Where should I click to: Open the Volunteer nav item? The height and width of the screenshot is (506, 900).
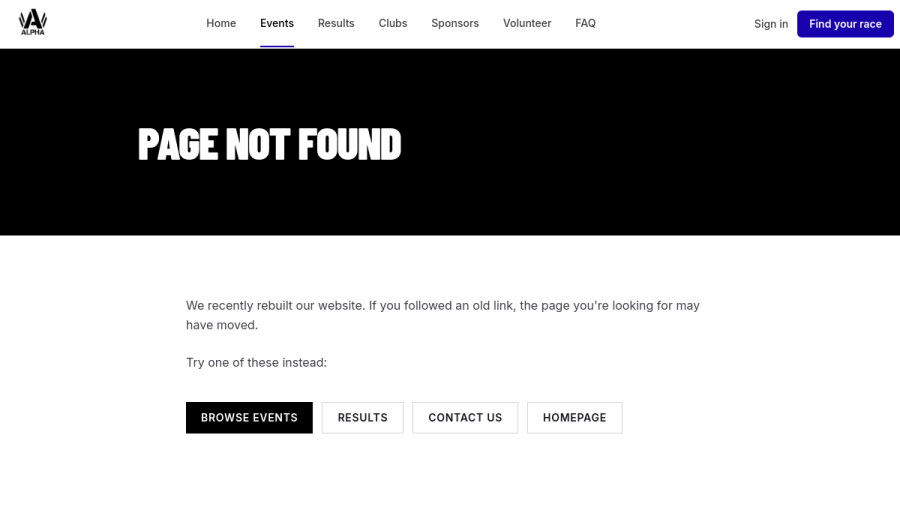click(x=527, y=24)
